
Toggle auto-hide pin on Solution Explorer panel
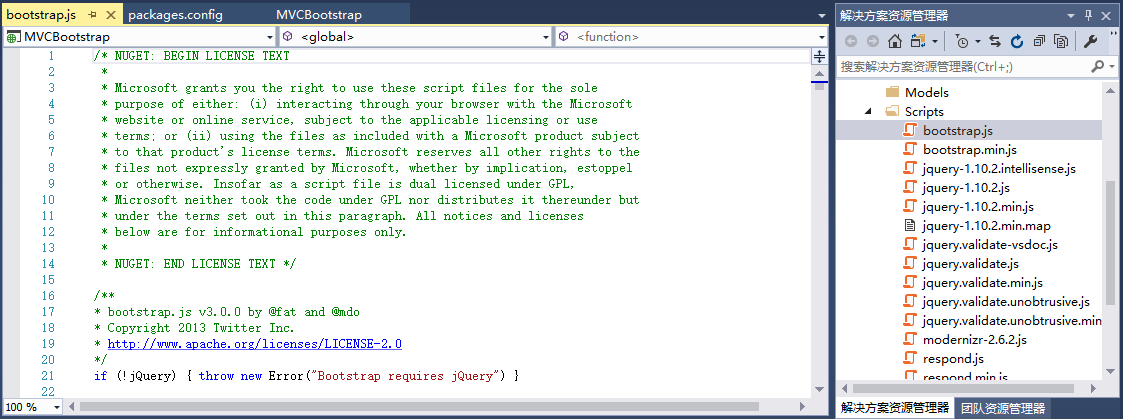tap(1090, 15)
